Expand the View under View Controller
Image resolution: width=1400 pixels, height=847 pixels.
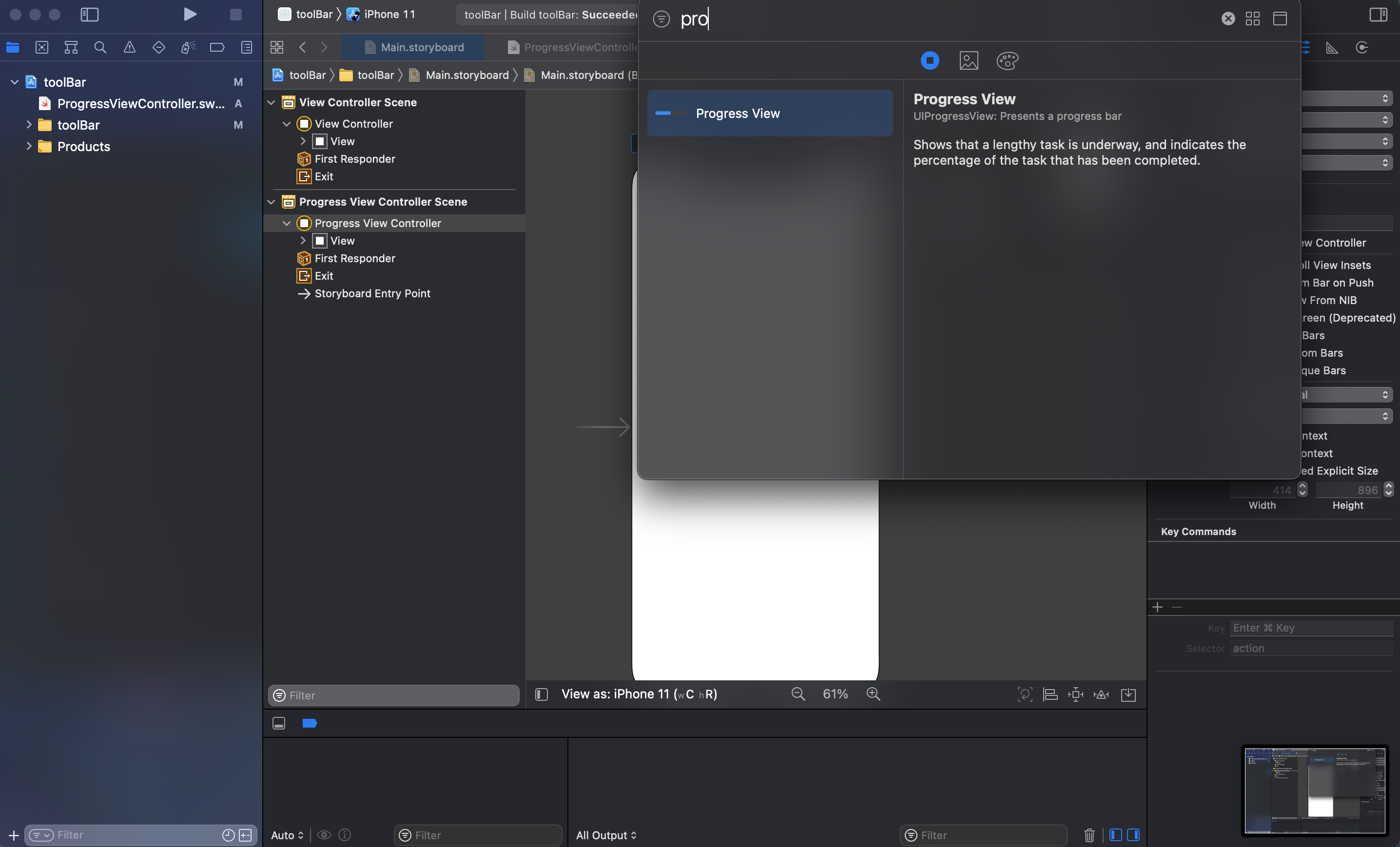(303, 141)
